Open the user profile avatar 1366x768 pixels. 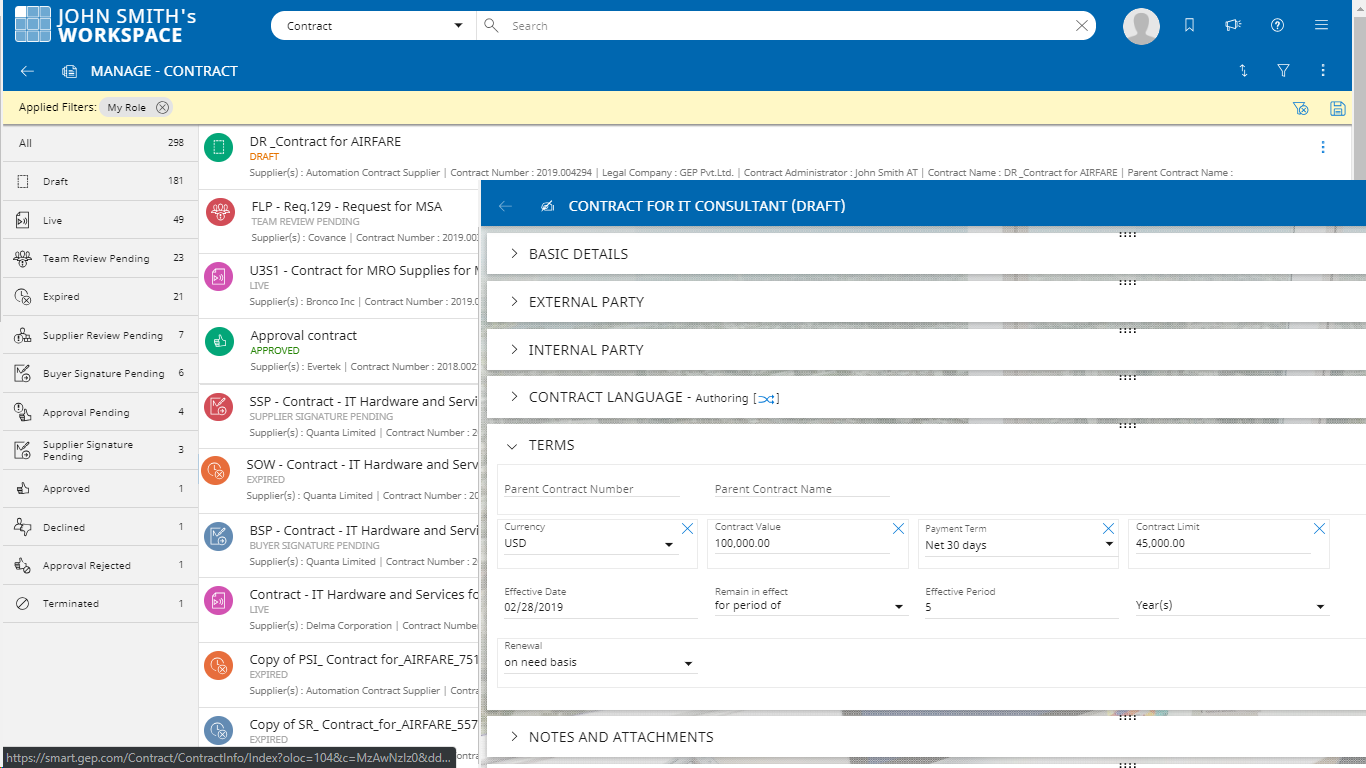[1141, 26]
